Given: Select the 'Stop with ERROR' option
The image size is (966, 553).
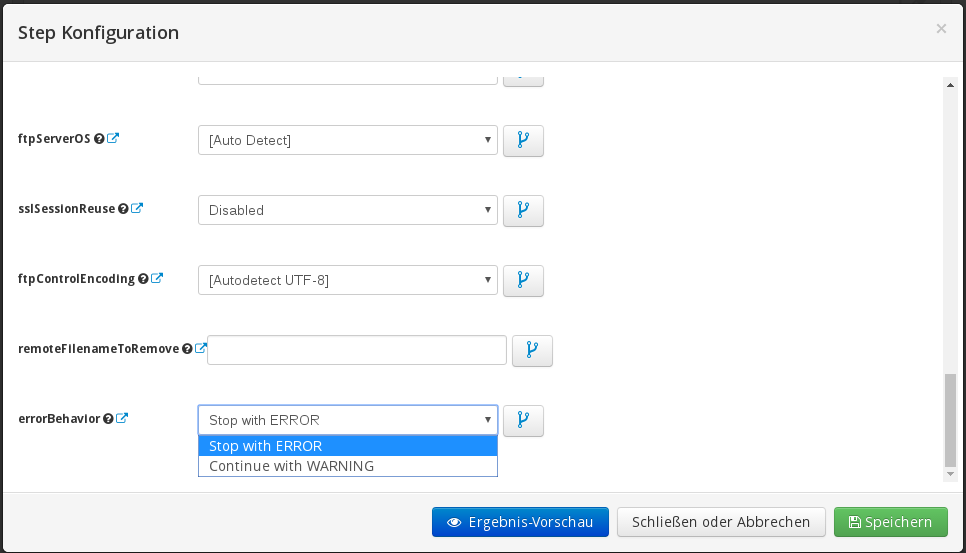Looking at the screenshot, I should [x=347, y=446].
